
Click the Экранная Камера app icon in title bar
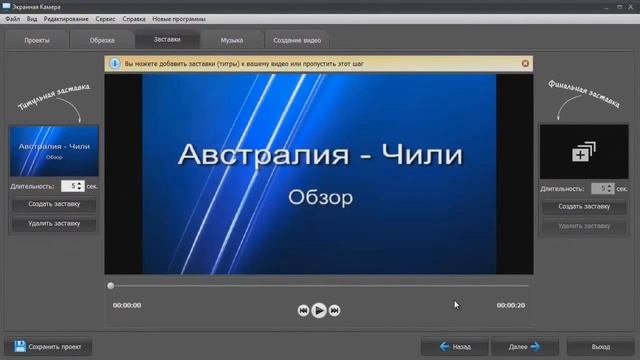[6, 7]
